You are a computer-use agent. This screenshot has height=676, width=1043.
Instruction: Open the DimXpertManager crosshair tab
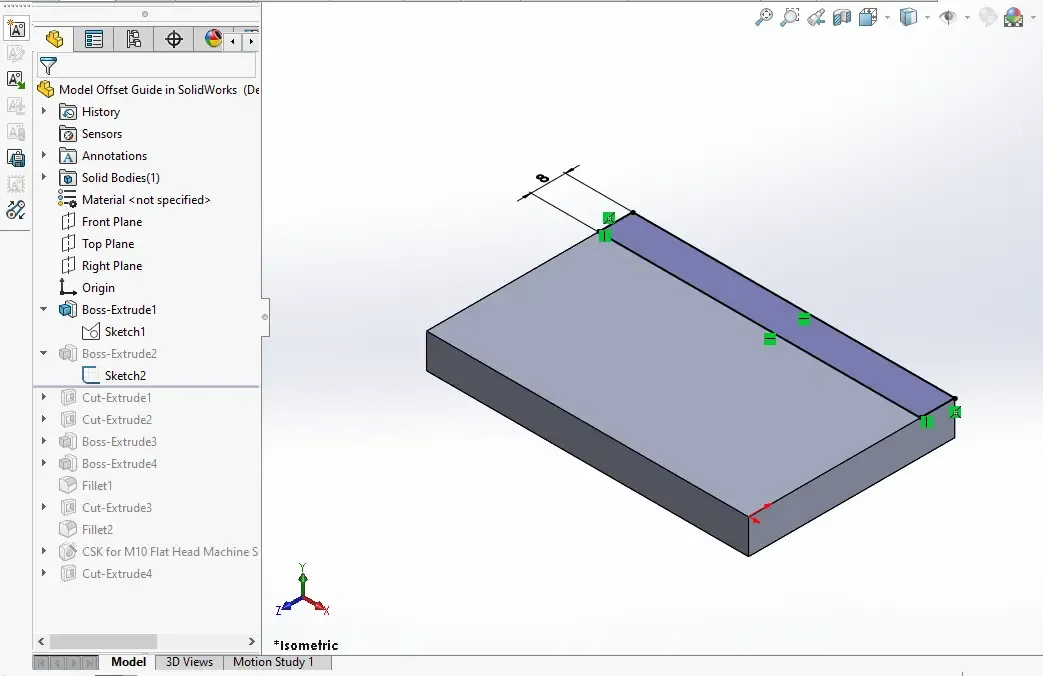point(174,39)
